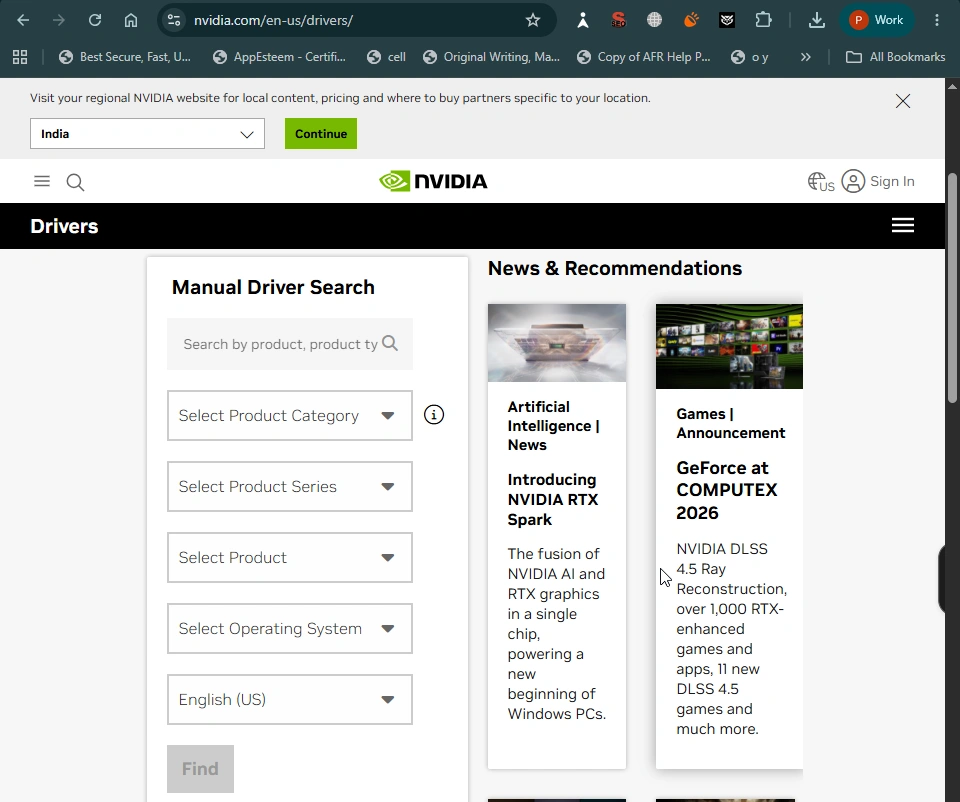Open site information icon in address bar
960x802 pixels.
pos(174,20)
